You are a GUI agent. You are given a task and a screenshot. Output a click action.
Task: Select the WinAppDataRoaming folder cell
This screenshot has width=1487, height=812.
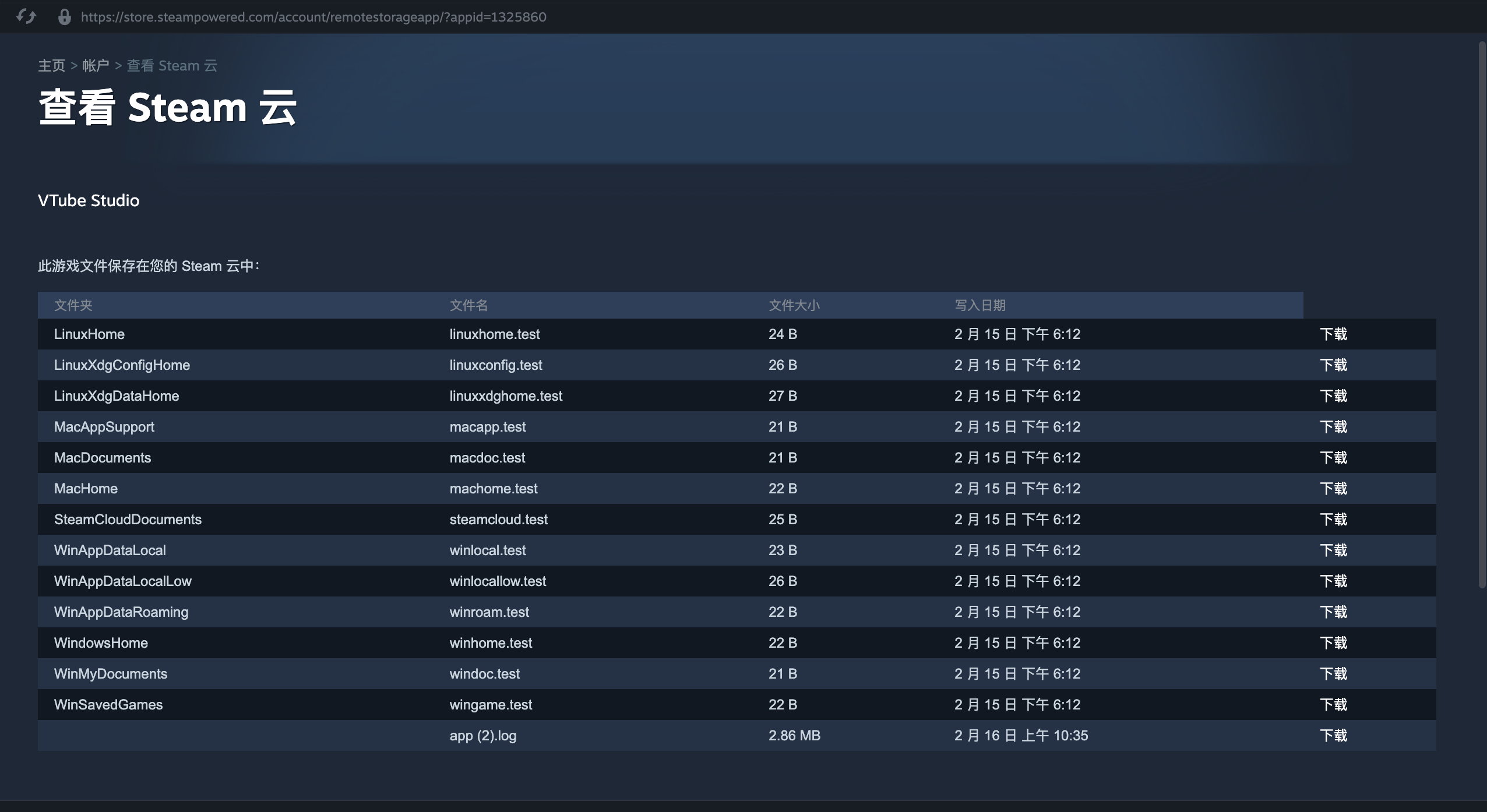[x=121, y=612]
